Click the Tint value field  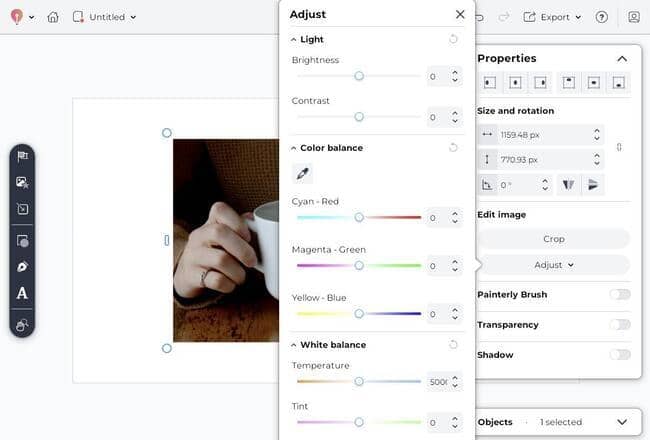click(437, 423)
